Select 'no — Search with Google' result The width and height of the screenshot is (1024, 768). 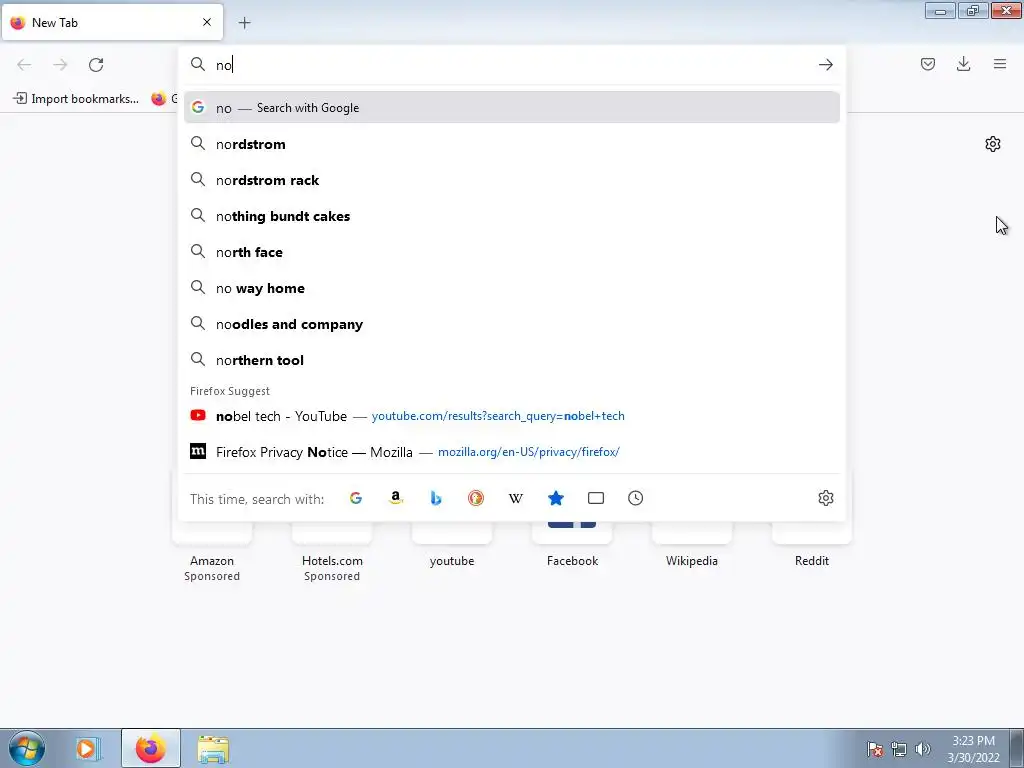512,108
